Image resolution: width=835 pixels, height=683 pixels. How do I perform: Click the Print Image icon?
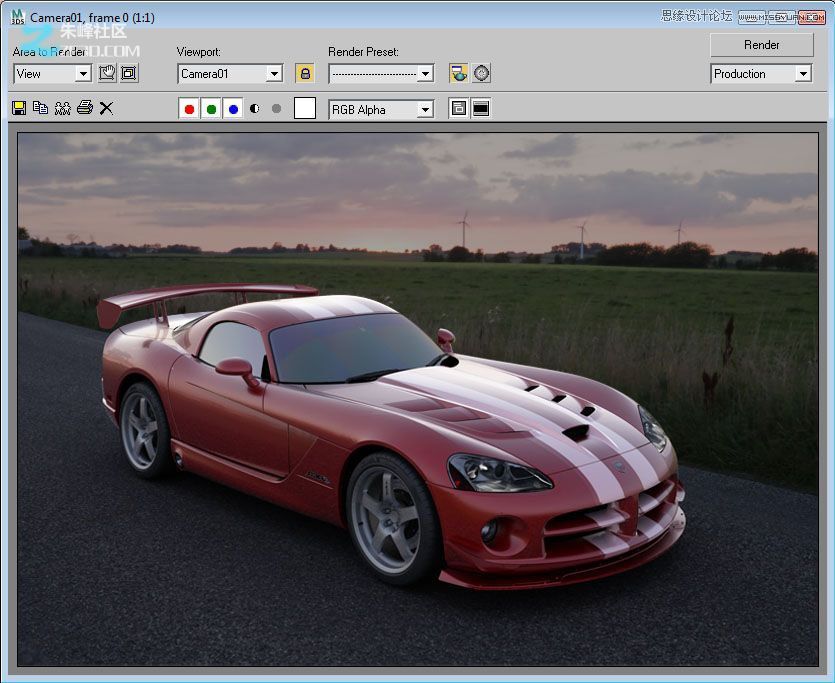pos(84,108)
